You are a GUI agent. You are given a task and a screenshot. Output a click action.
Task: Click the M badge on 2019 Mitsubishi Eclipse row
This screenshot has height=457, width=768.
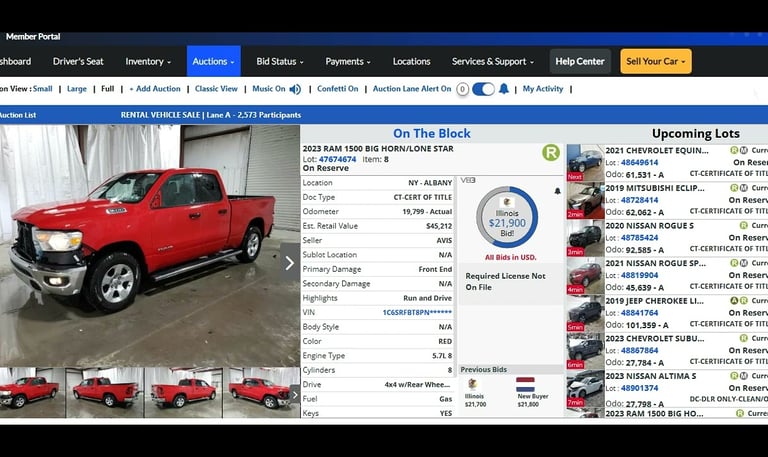[x=744, y=188]
